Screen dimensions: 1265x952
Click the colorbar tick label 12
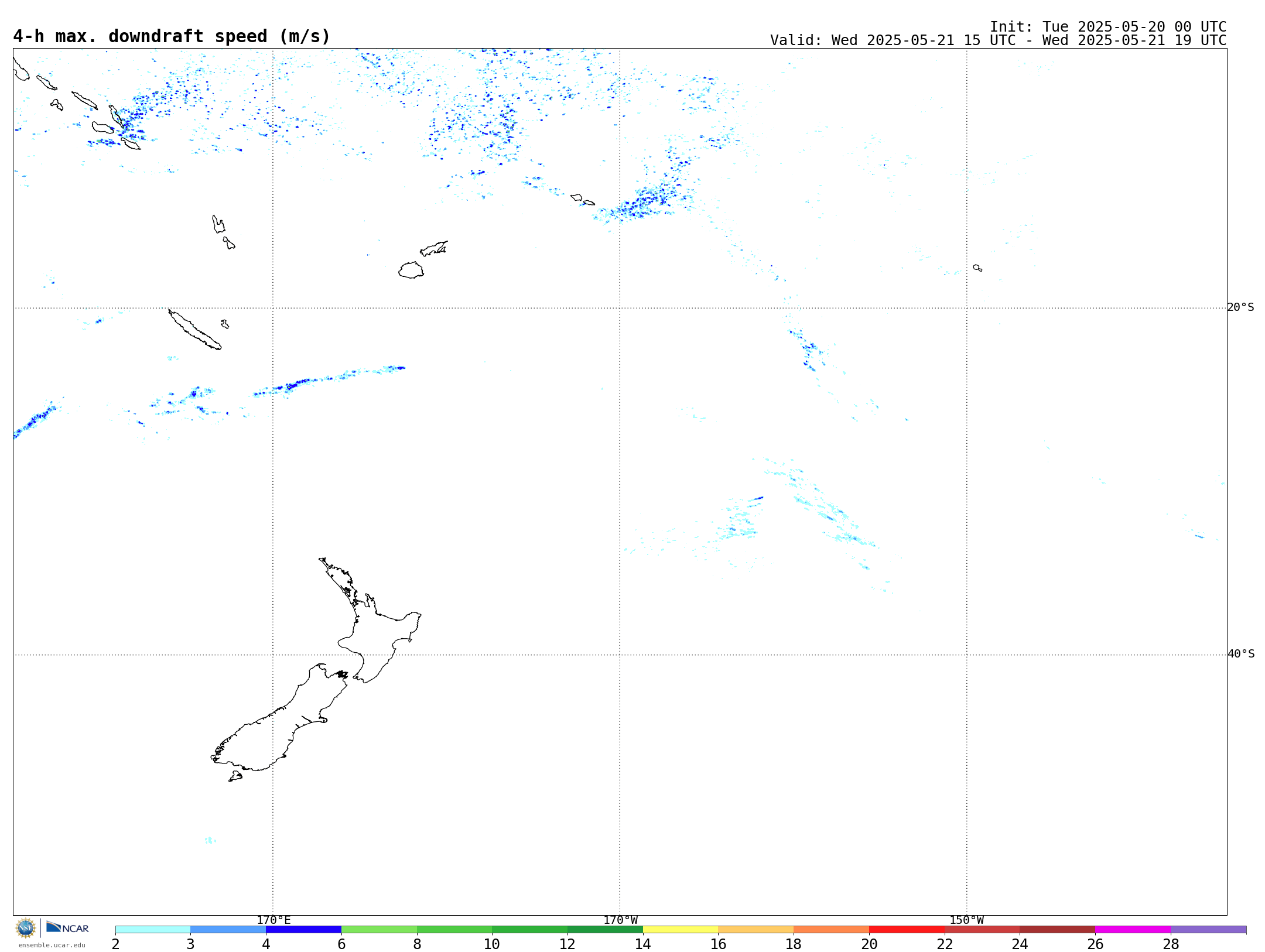[567, 944]
